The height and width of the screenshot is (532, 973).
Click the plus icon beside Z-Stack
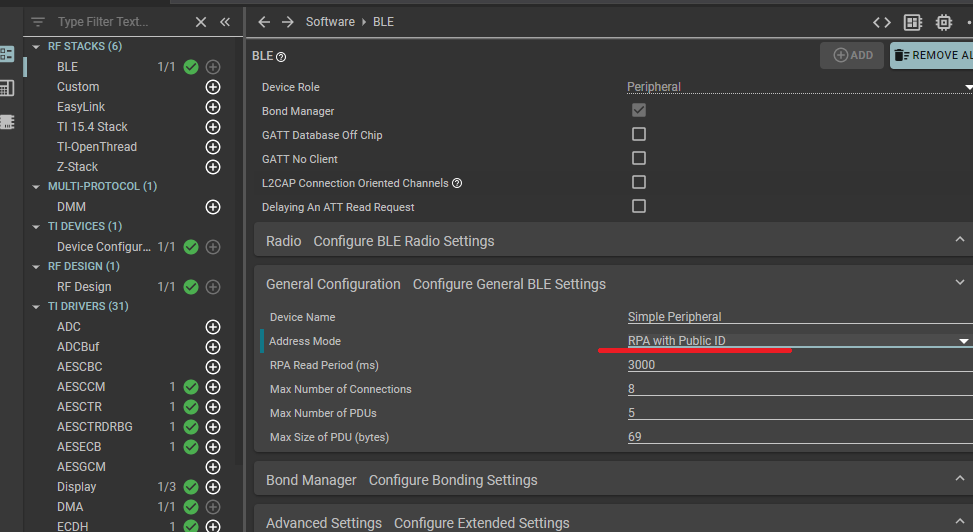coord(212,167)
